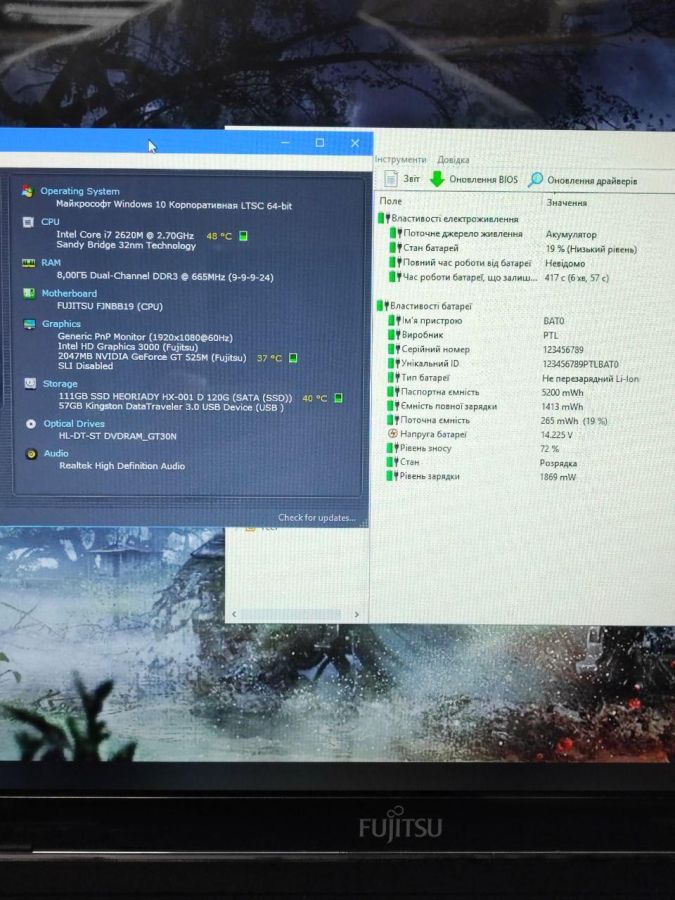Select the Стан Розрядка row
Viewport: 675px width, 900px height.
click(482, 462)
